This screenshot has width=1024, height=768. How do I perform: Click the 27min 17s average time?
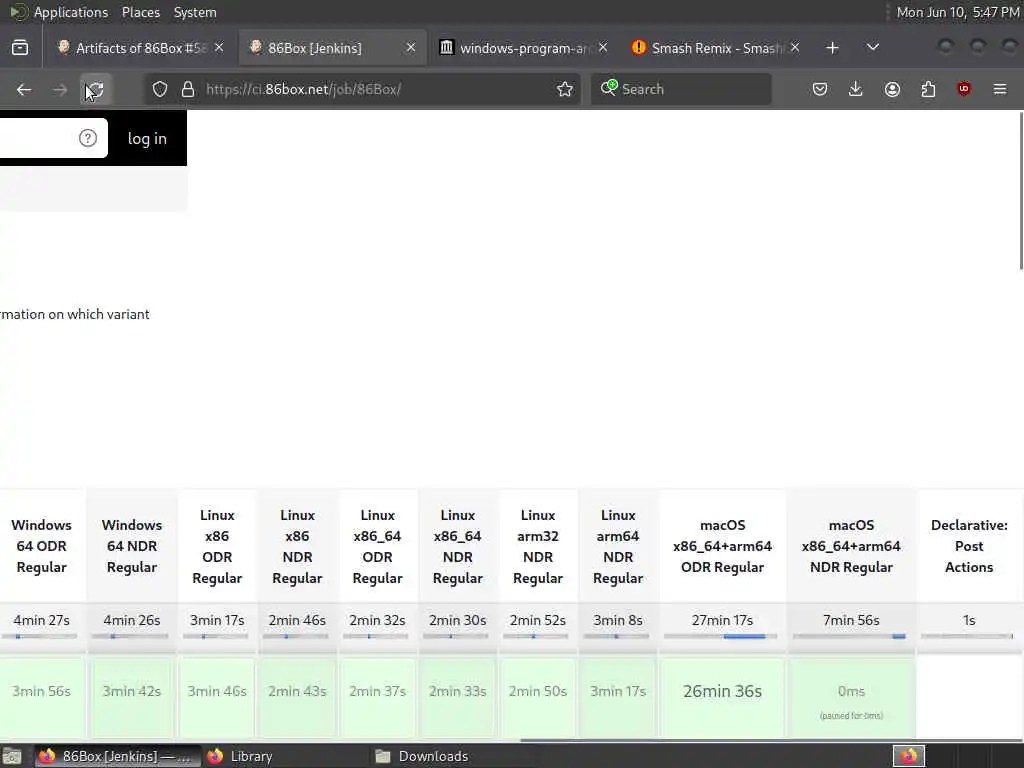click(722, 620)
